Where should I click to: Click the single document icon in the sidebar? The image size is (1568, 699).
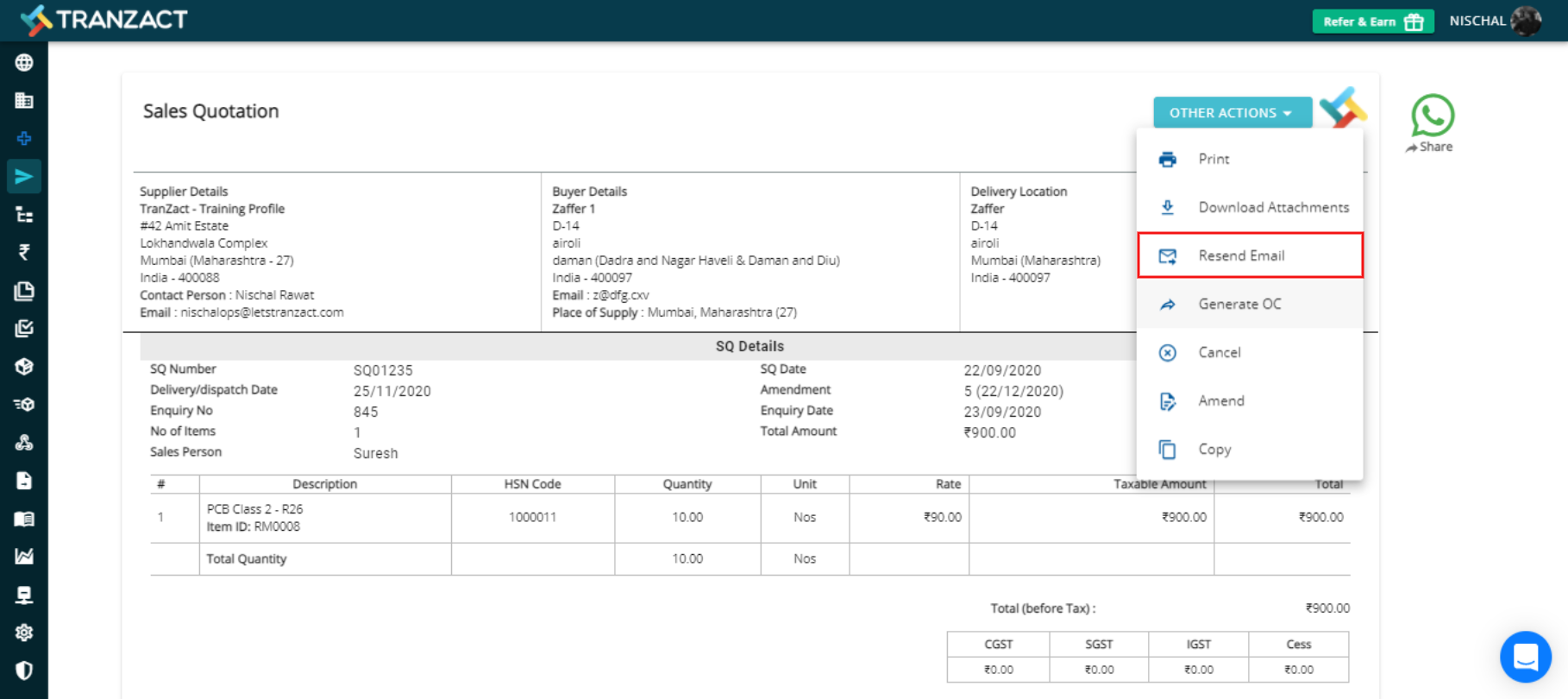(24, 481)
